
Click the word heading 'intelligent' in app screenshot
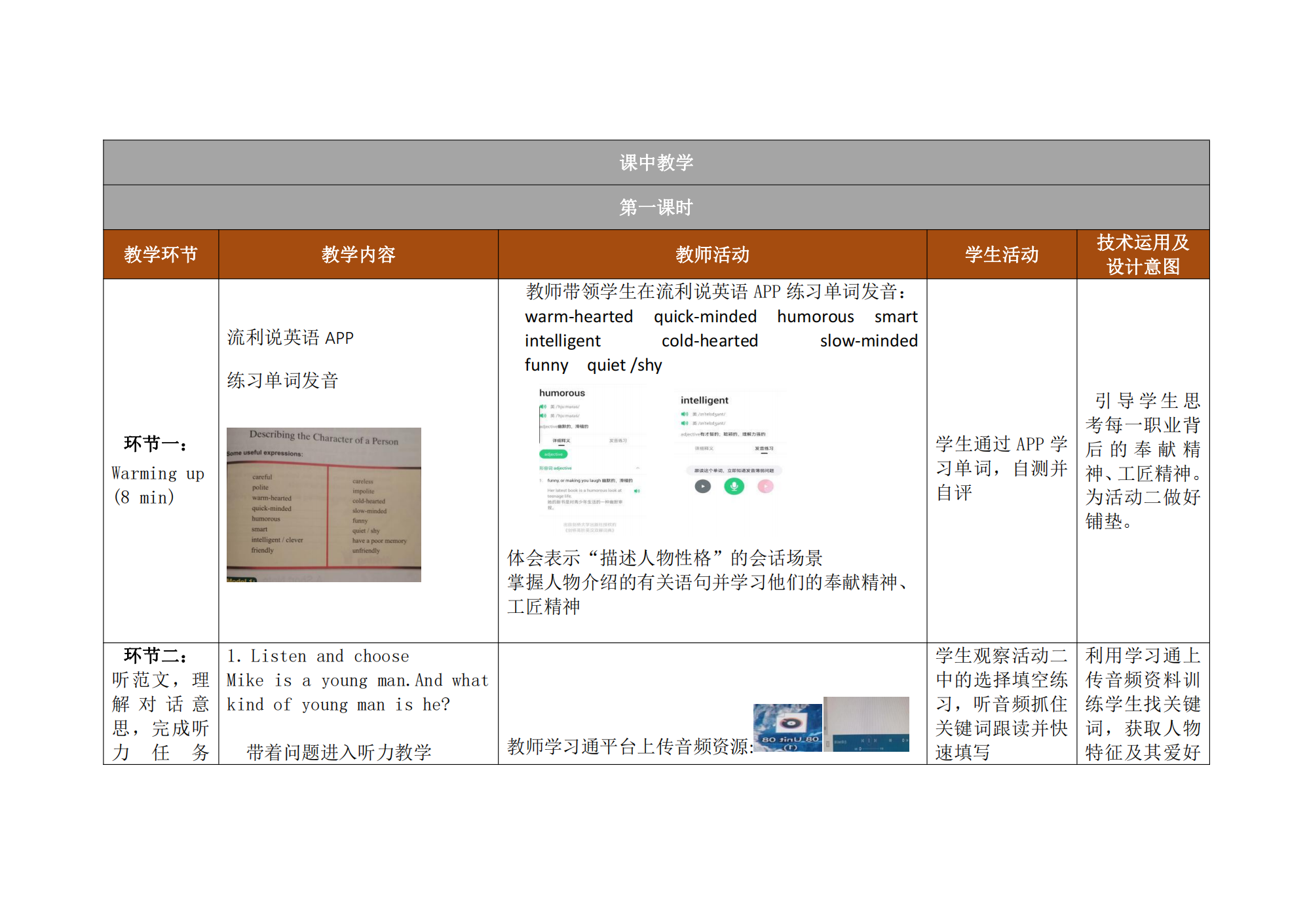tap(704, 400)
